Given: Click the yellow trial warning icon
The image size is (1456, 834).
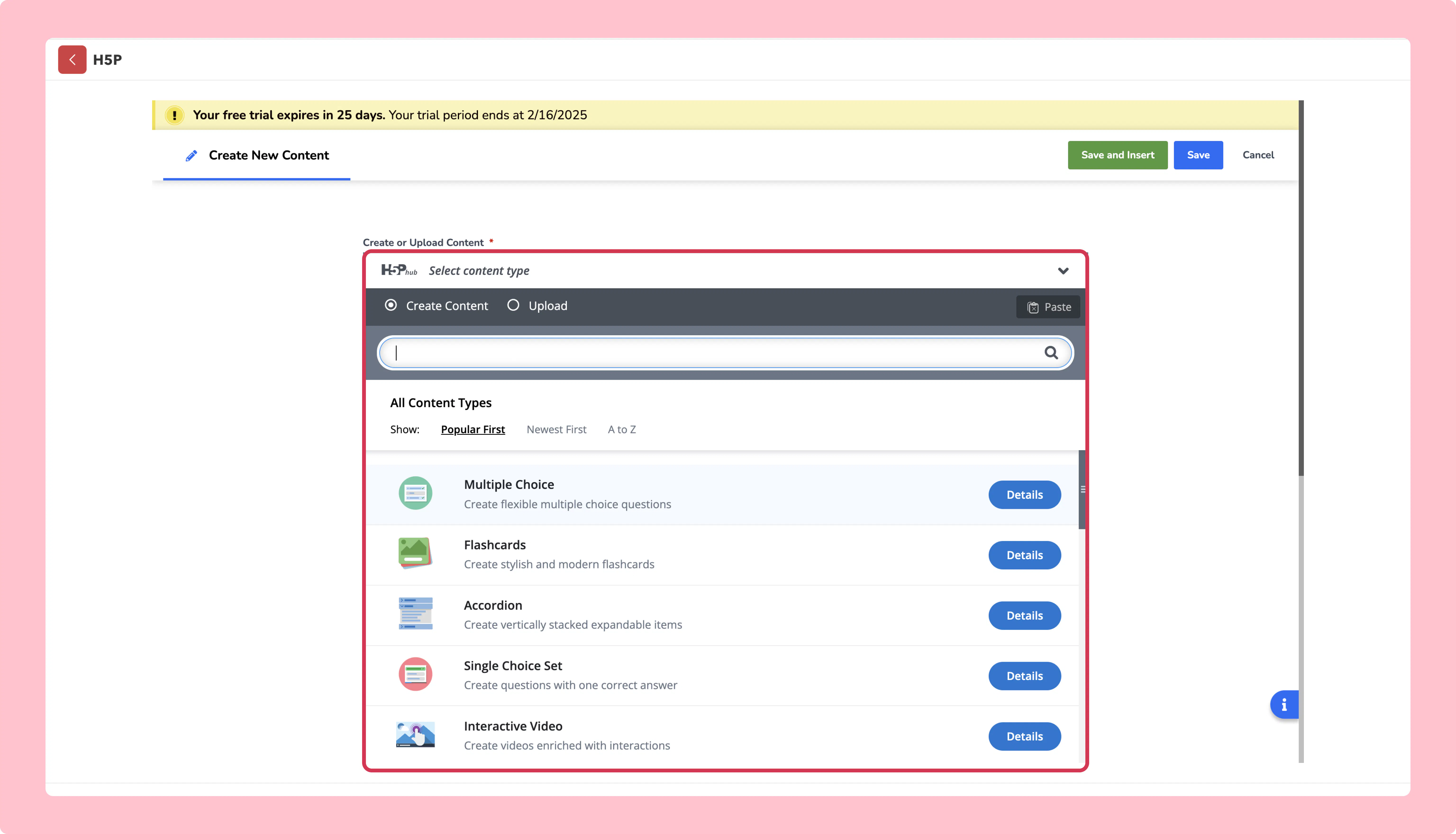Looking at the screenshot, I should (x=175, y=115).
